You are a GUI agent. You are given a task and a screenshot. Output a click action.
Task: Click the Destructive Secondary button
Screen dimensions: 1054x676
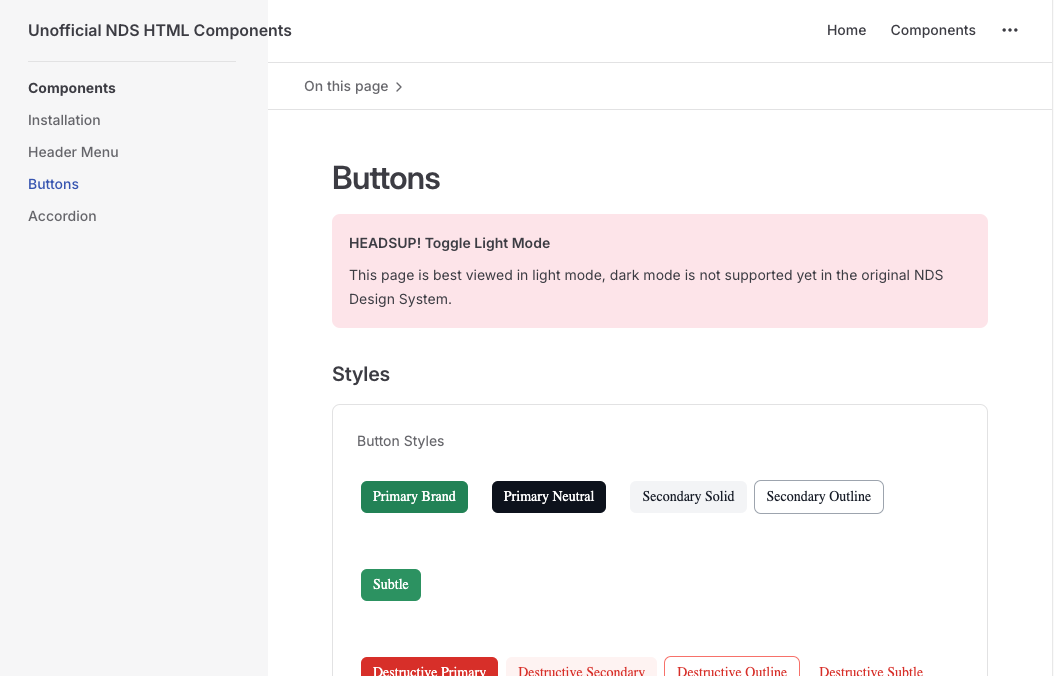coord(581,668)
